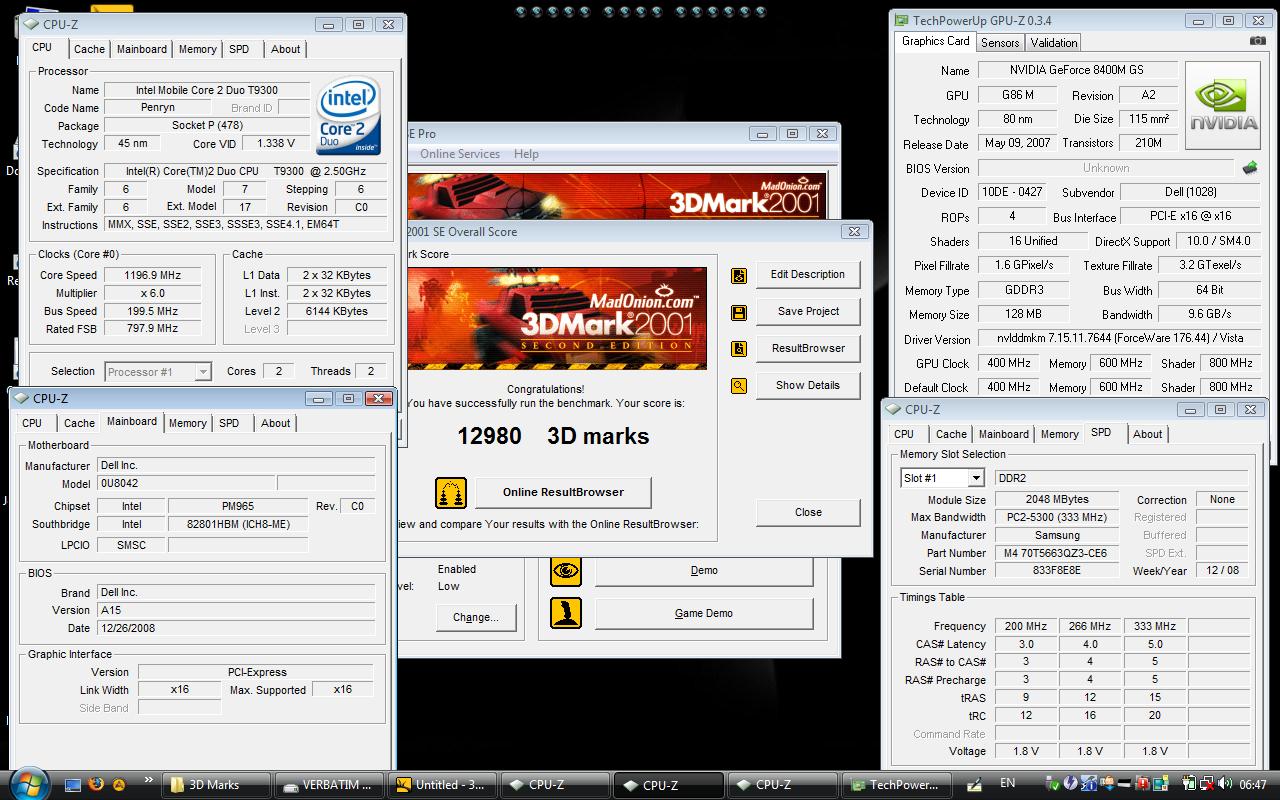Viewport: 1280px width, 800px height.
Task: Click the GPU-Z screenshot camera icon
Action: click(1258, 41)
